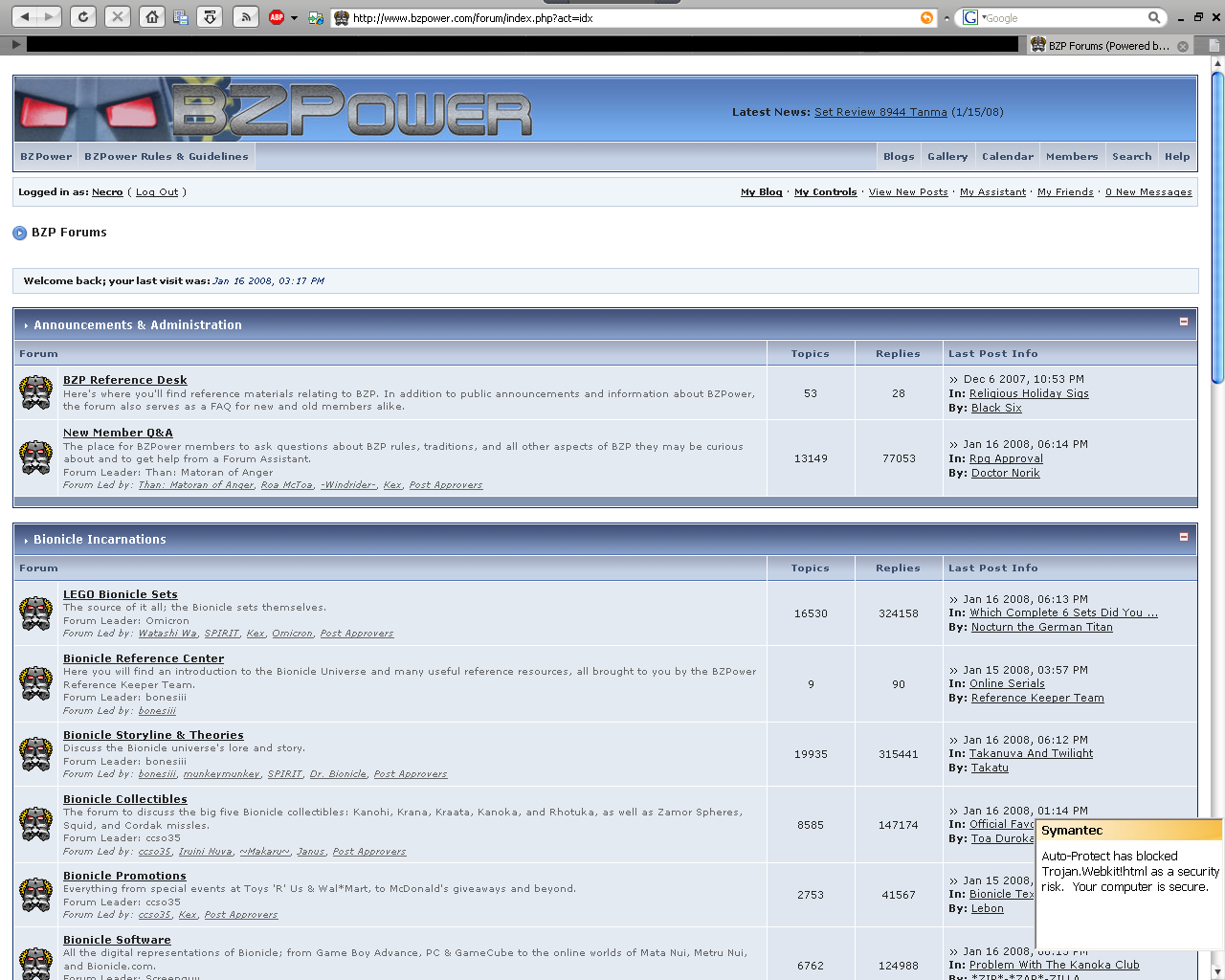Switch to the BZP Forums browser tab

[x=1105, y=44]
